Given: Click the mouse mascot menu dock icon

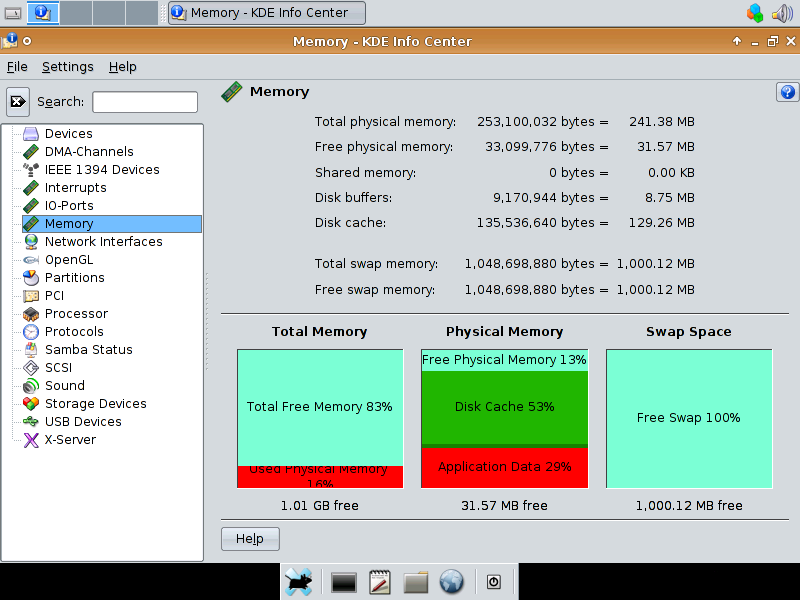Looking at the screenshot, I should 298,582.
